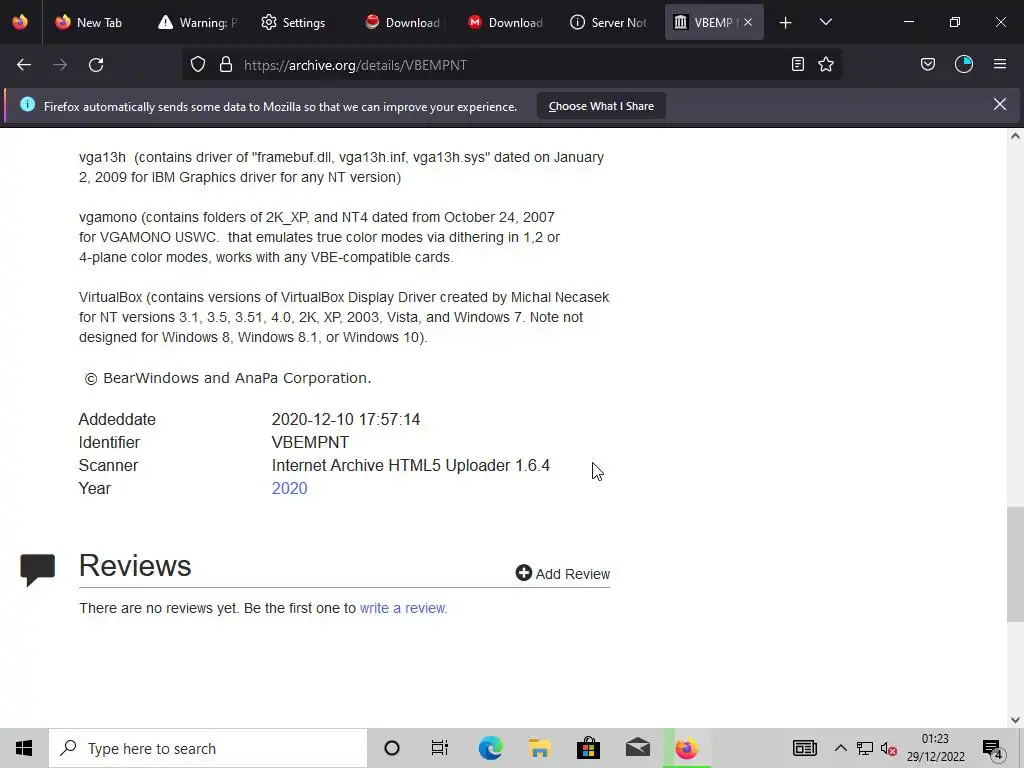This screenshot has height=768, width=1024.
Task: Open Microsoft Store from taskbar
Action: click(x=588, y=748)
